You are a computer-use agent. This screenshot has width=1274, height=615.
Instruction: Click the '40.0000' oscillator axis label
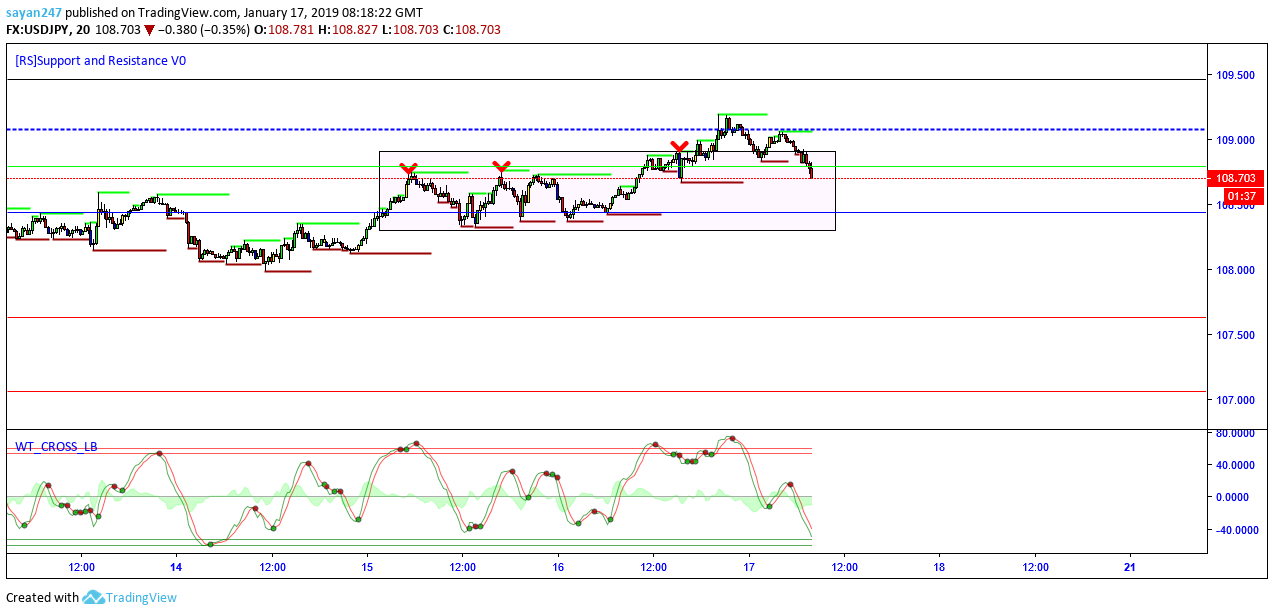point(1235,465)
